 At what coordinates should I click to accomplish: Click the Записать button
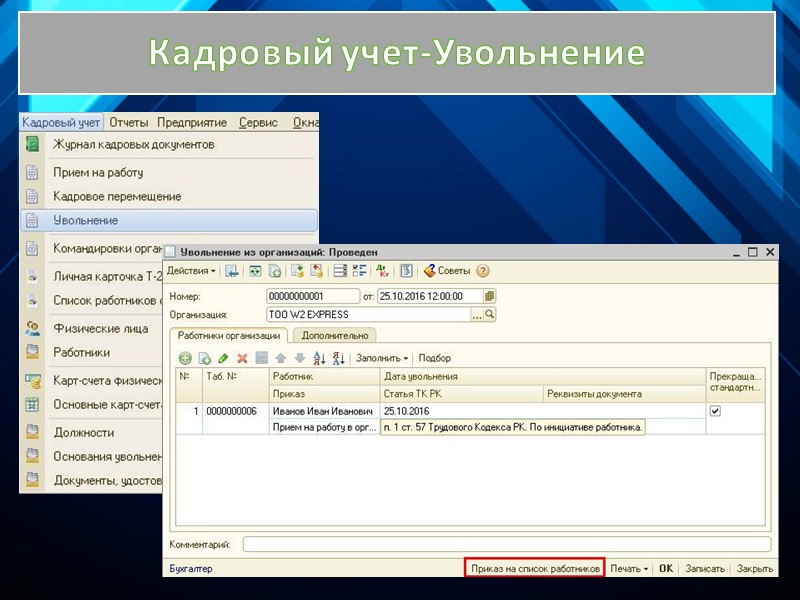tap(705, 568)
